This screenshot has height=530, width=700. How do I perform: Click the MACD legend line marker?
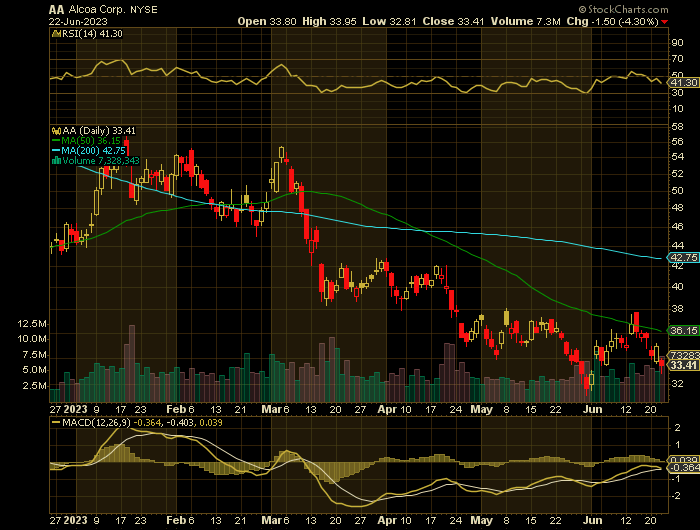(x=56, y=422)
